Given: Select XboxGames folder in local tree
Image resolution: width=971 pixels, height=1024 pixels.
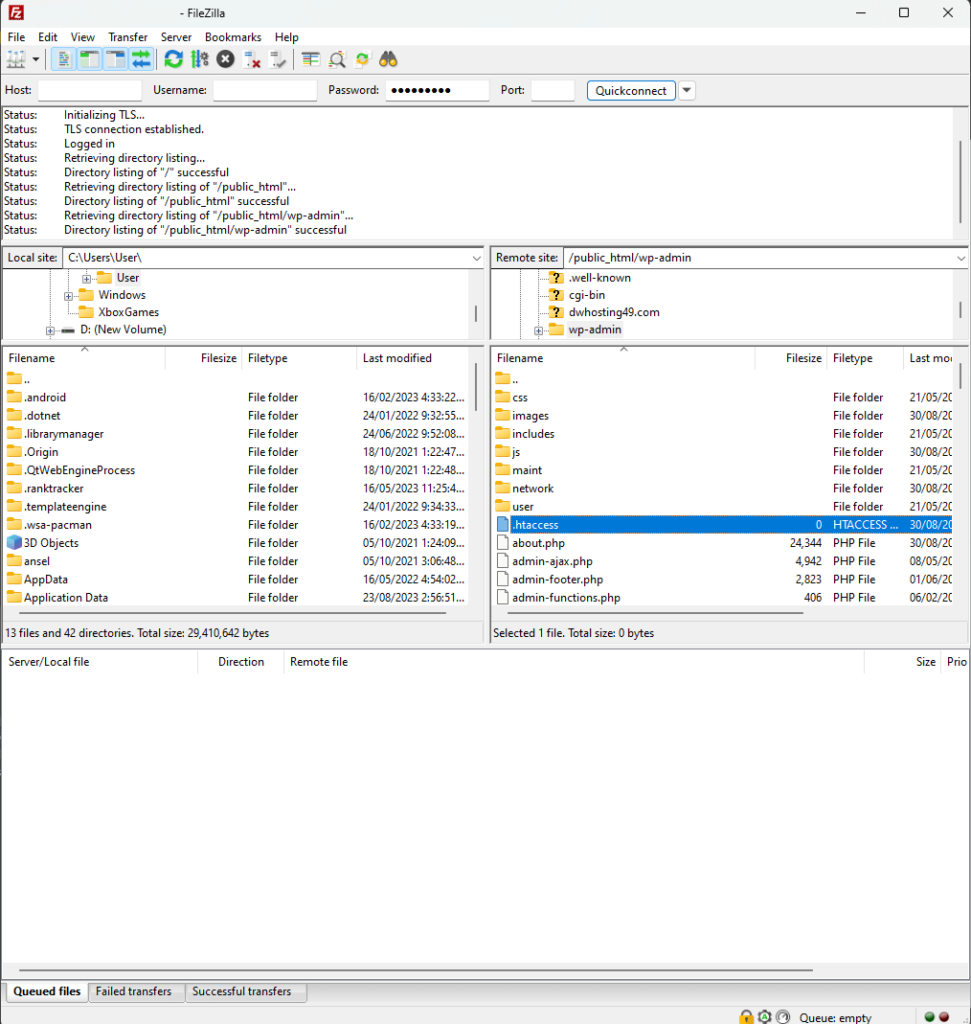Looking at the screenshot, I should [x=129, y=312].
